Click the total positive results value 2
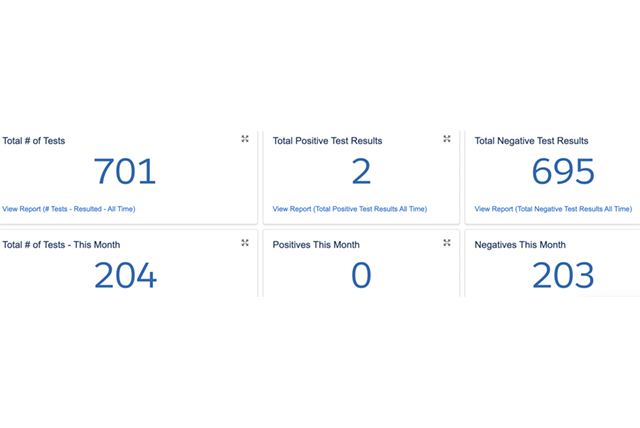Screen dimensions: 640x428 point(361,172)
